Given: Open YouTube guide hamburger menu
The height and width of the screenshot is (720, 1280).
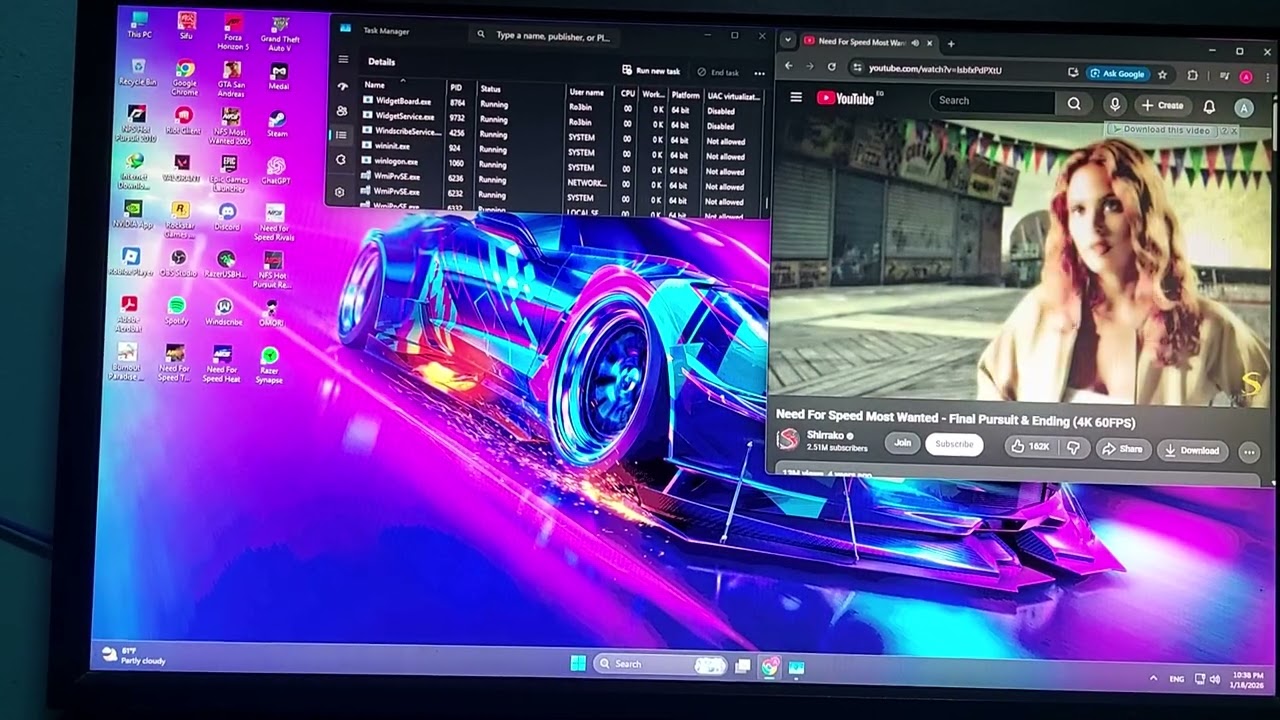Looking at the screenshot, I should tap(796, 97).
